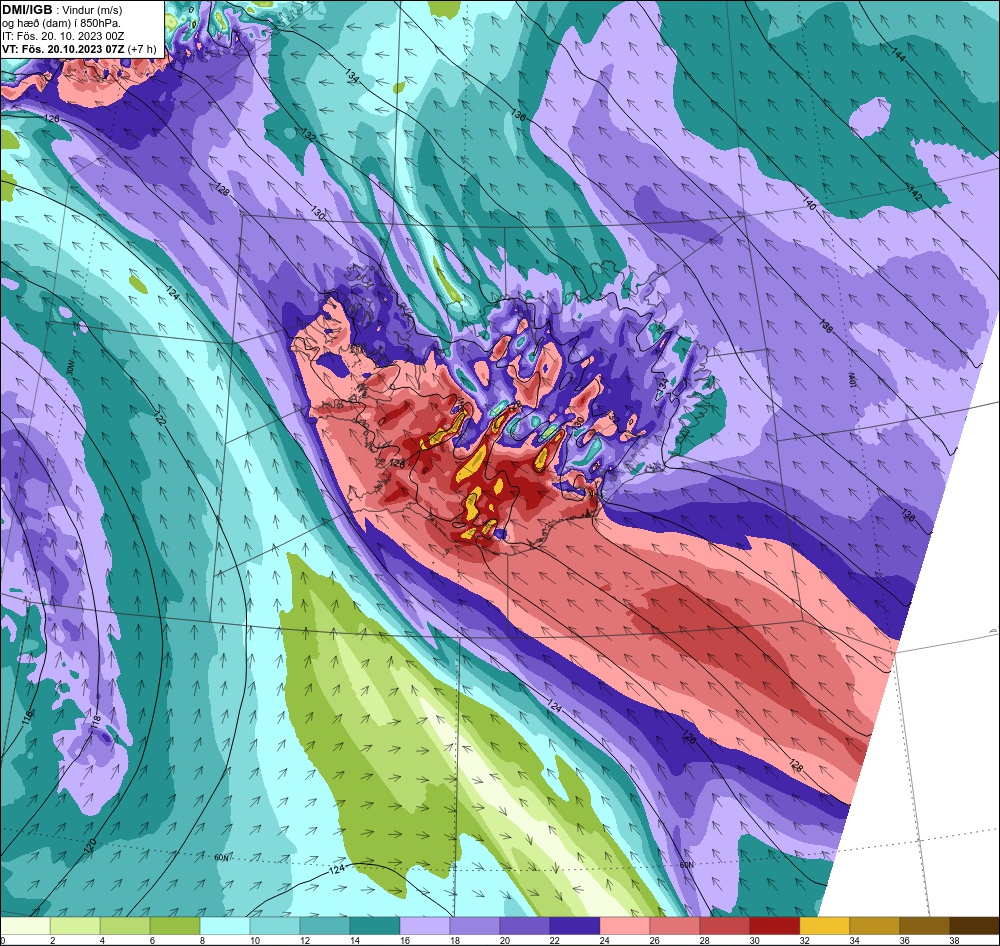
Task: Click the dark red 30–32 m/s legend swatch
Action: click(774, 926)
